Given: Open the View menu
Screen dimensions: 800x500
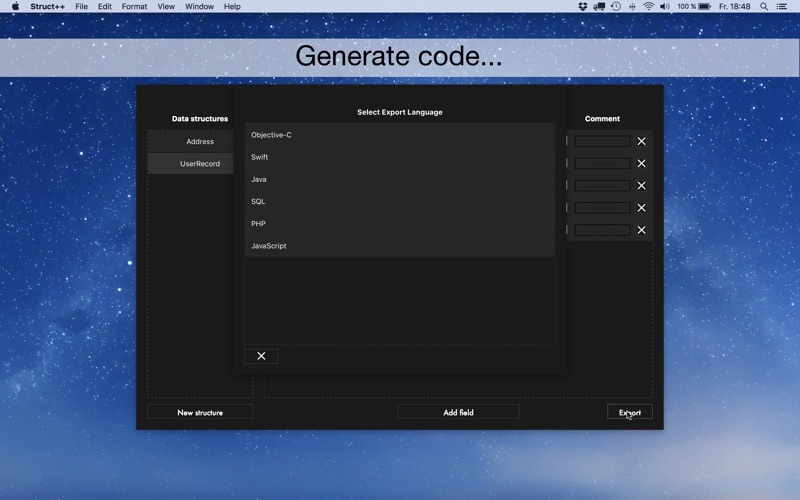Looking at the screenshot, I should pos(166,7).
